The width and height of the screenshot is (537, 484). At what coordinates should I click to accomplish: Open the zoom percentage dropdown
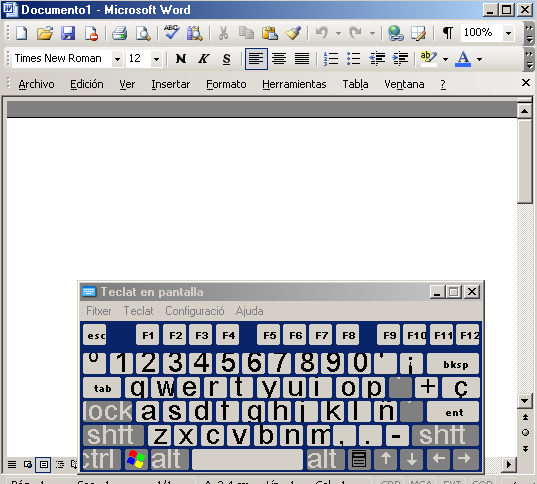(509, 33)
